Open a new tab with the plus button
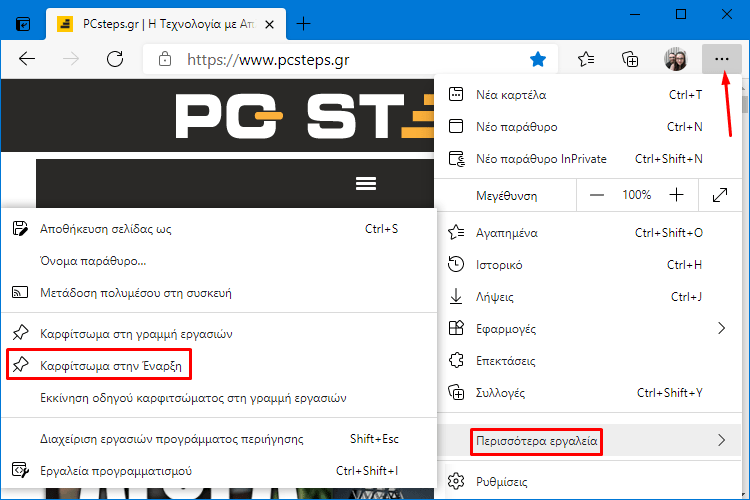Image resolution: width=750 pixels, height=500 pixels. click(303, 23)
